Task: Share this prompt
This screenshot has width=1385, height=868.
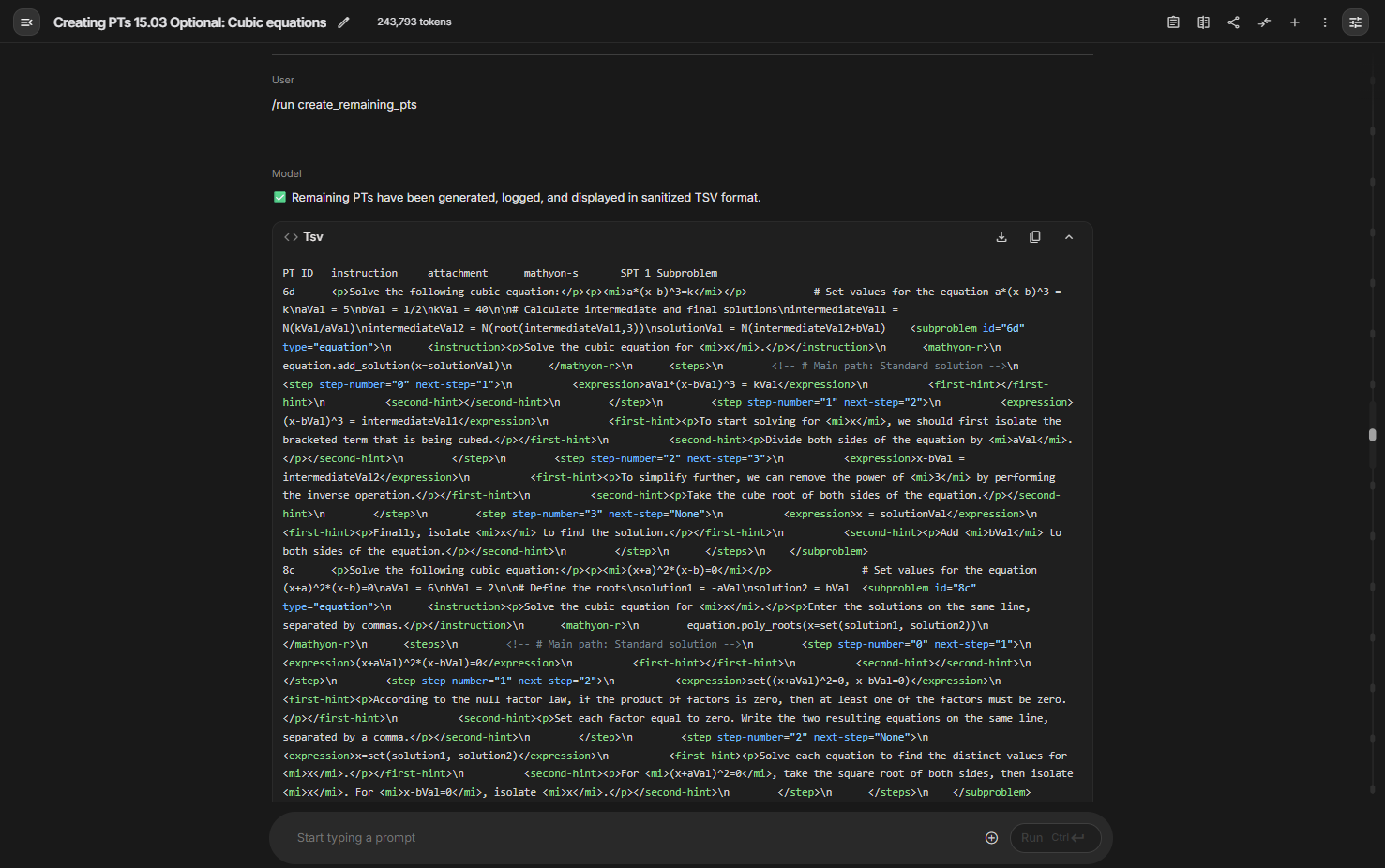Action: [1233, 22]
